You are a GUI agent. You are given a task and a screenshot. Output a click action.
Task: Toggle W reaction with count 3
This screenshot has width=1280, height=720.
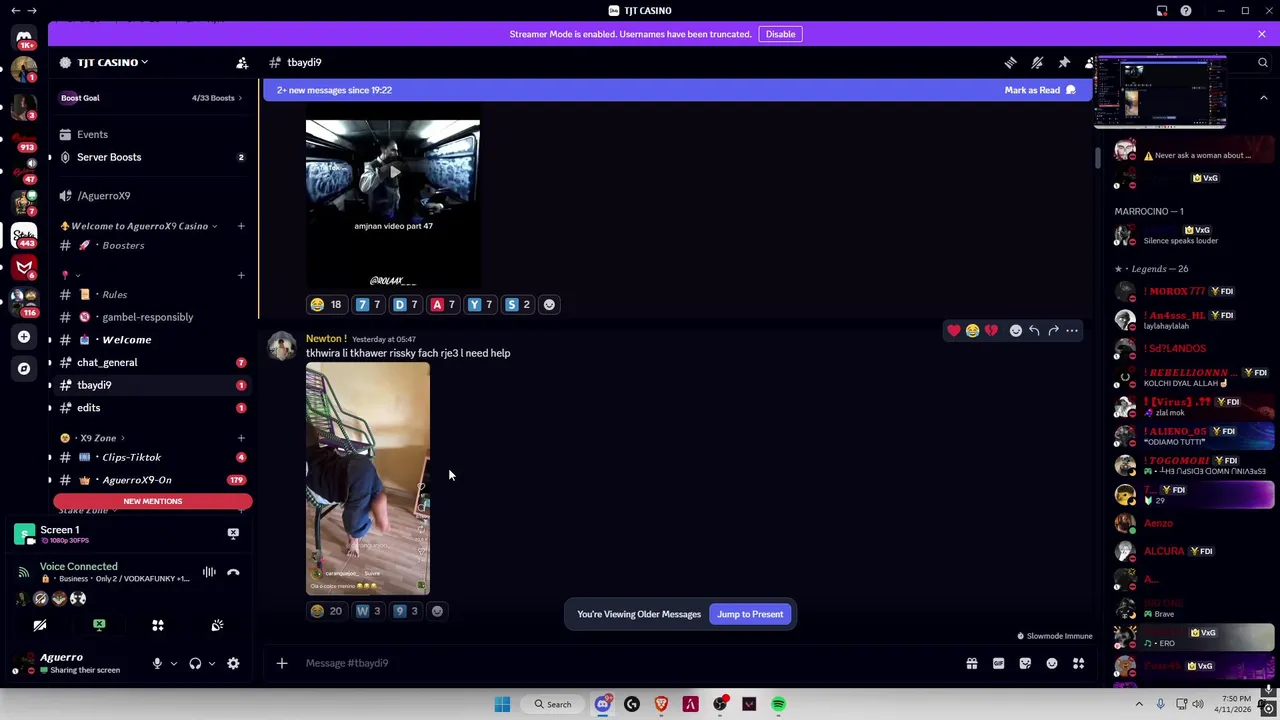(x=368, y=611)
